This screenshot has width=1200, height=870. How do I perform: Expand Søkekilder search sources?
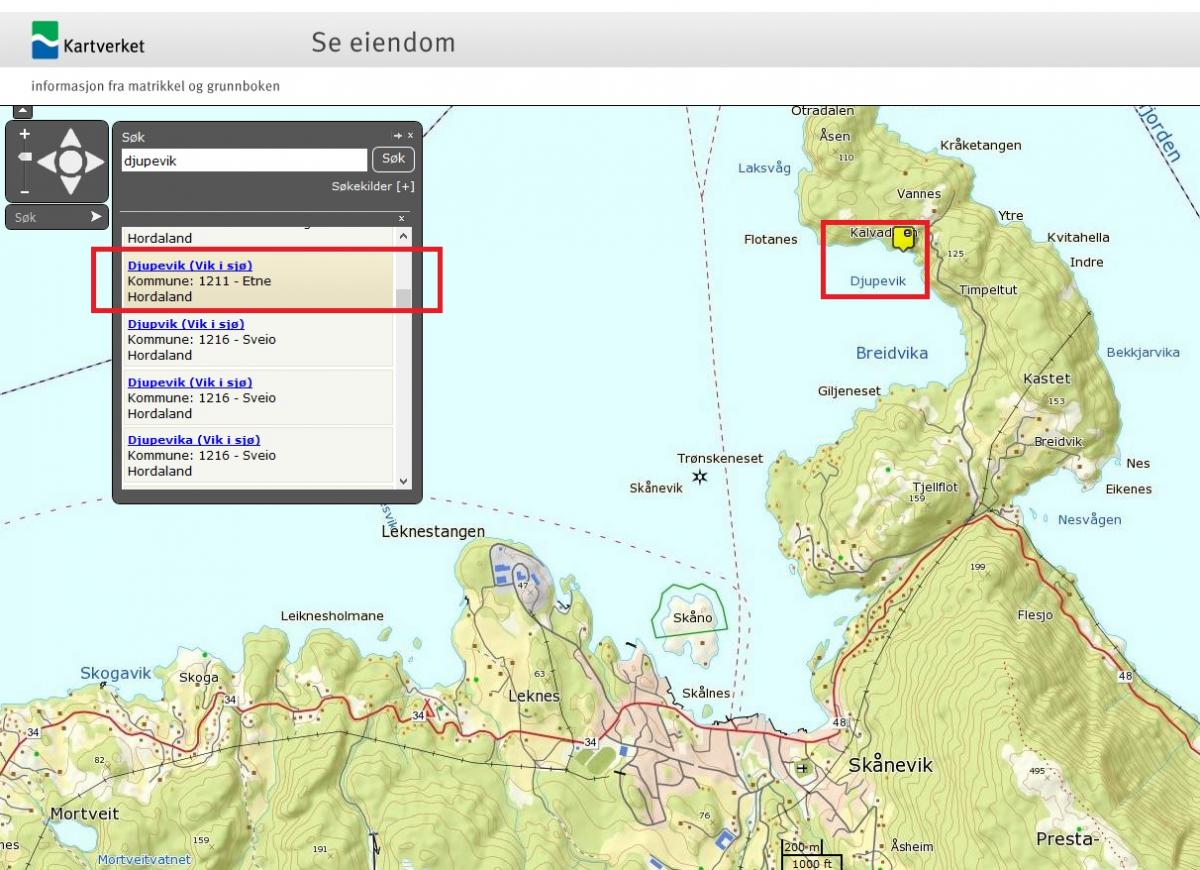coord(373,186)
